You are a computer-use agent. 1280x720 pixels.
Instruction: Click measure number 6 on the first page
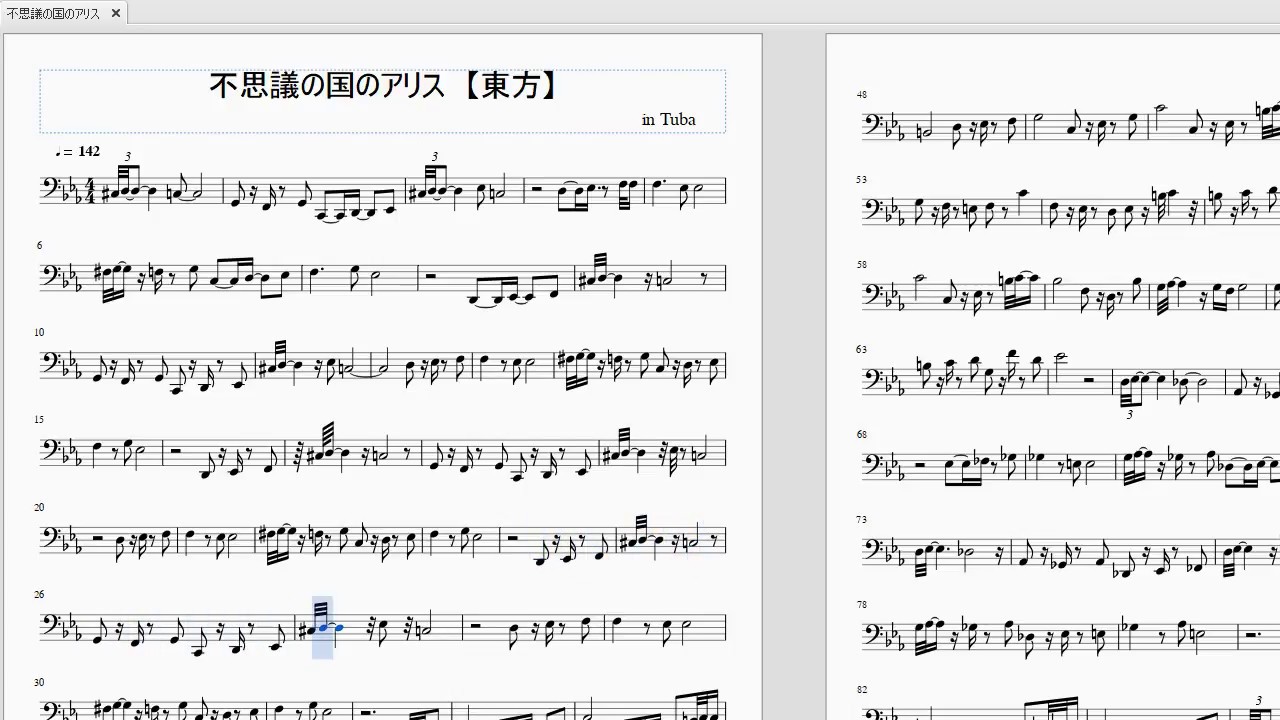coord(39,246)
